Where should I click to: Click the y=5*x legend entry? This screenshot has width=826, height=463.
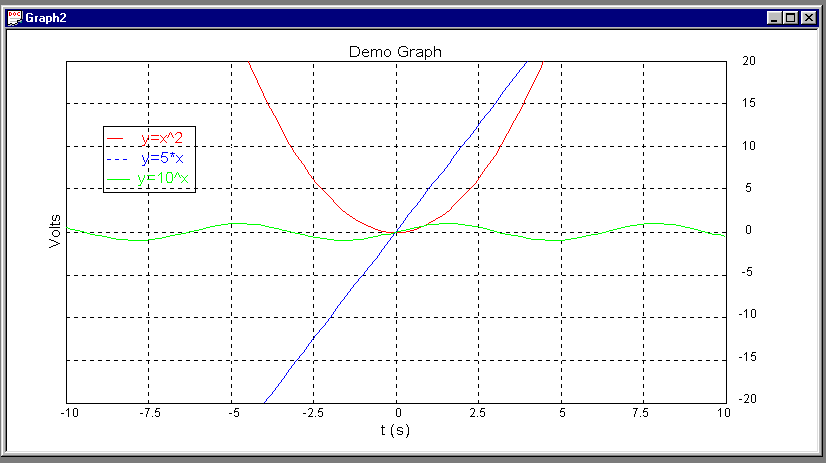[x=162, y=158]
